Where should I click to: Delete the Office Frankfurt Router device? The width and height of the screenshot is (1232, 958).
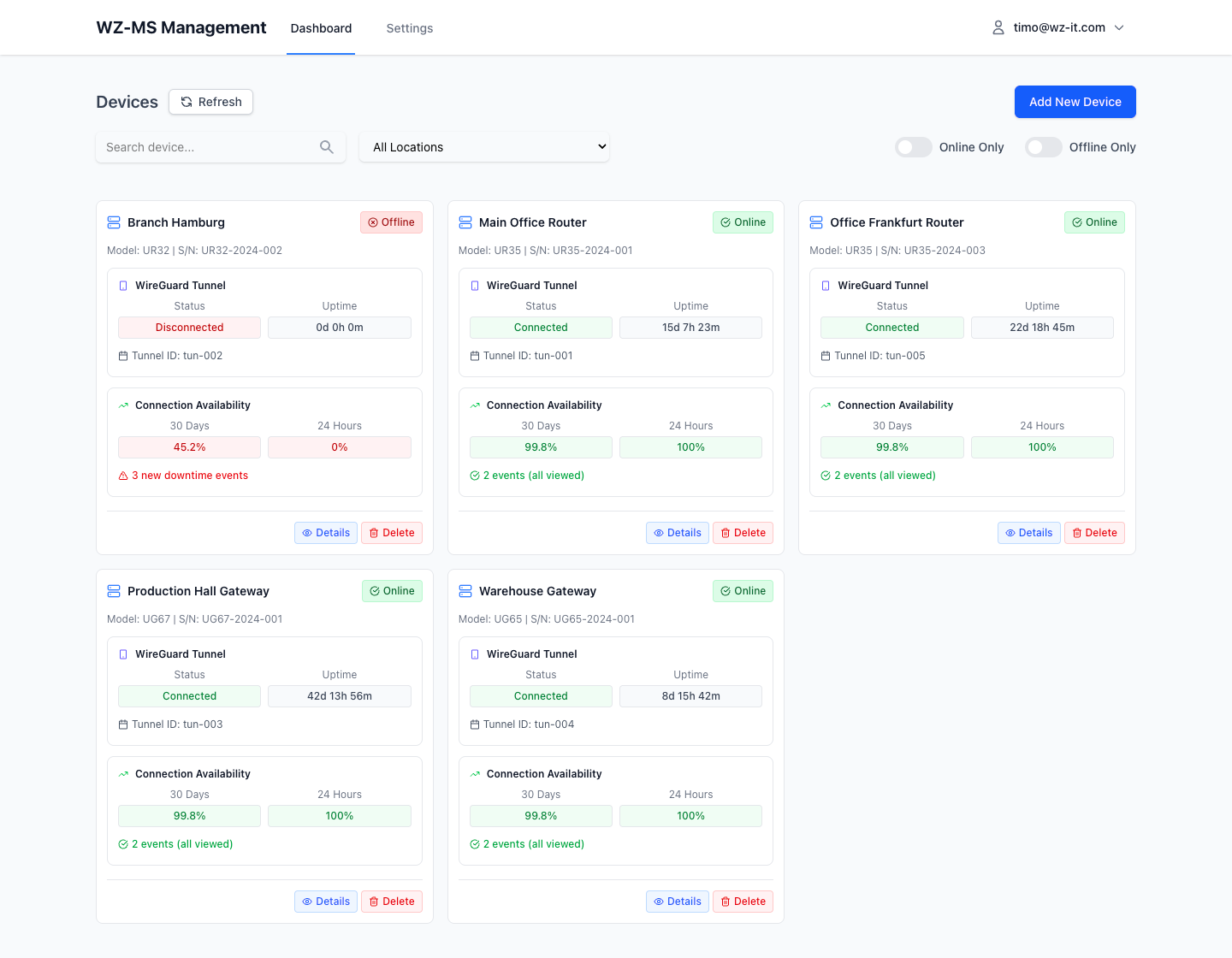1094,533
